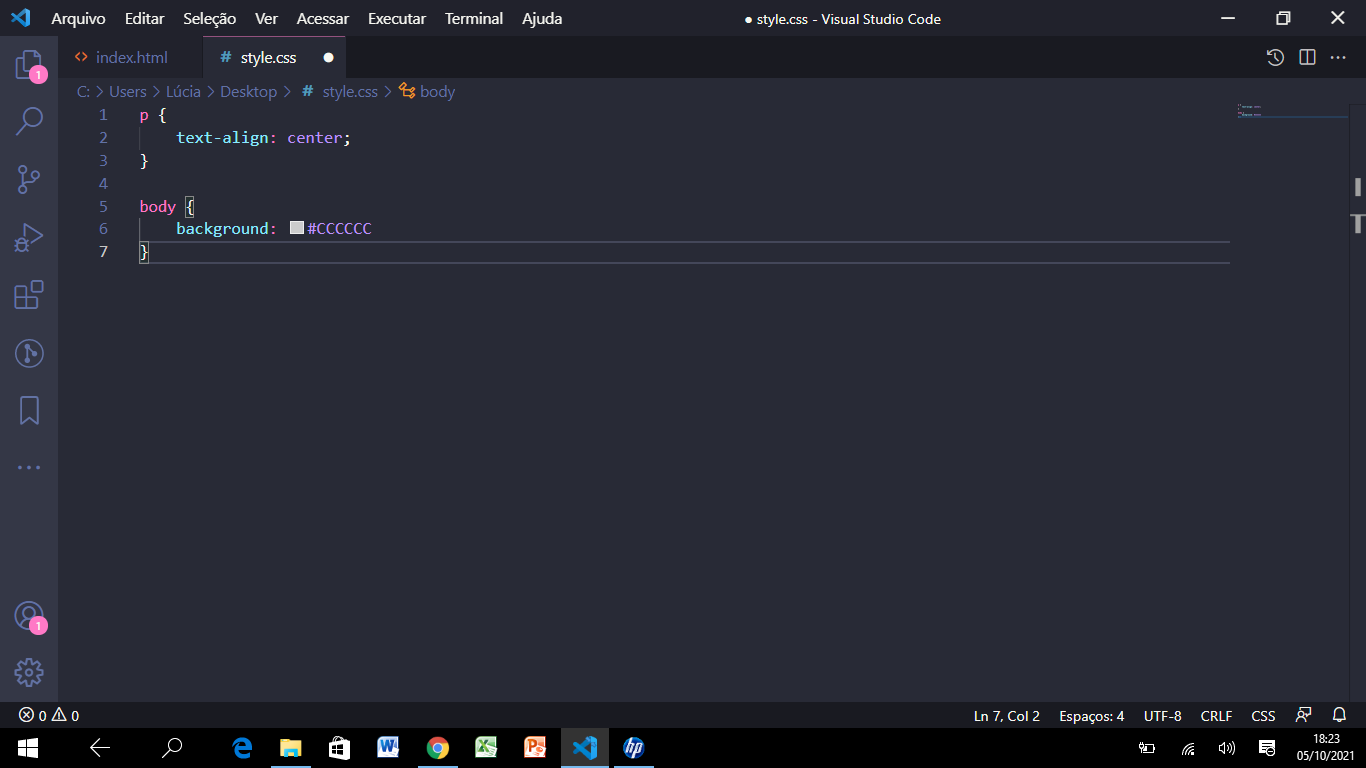The height and width of the screenshot is (768, 1366).
Task: Select the style.css tab
Action: (x=274, y=58)
